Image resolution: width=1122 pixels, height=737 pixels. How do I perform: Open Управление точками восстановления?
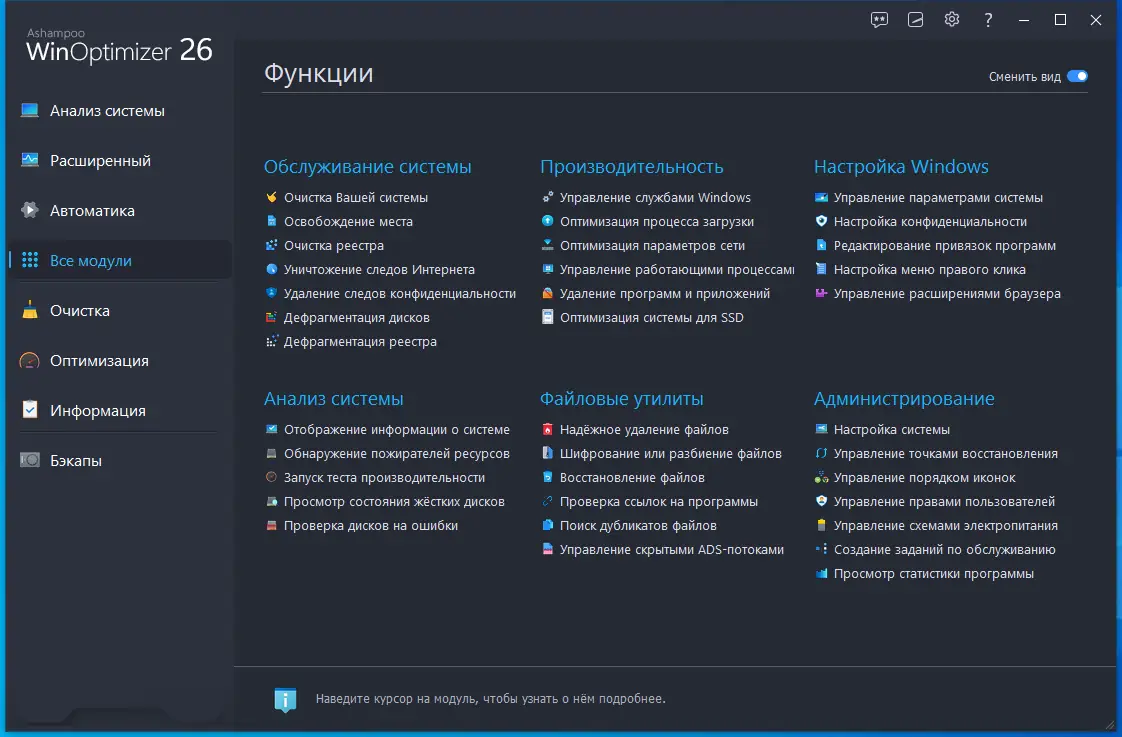click(945, 454)
